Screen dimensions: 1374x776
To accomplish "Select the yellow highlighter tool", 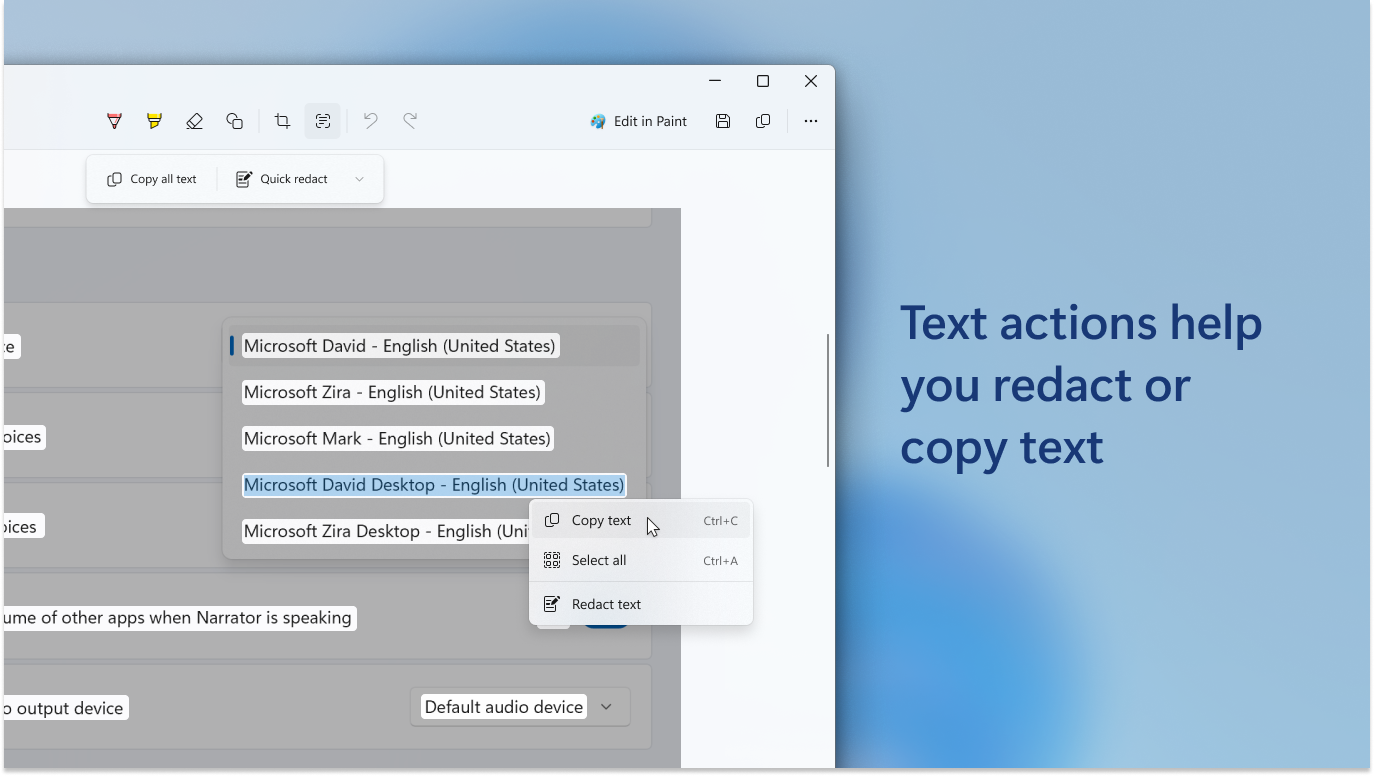I will [154, 120].
